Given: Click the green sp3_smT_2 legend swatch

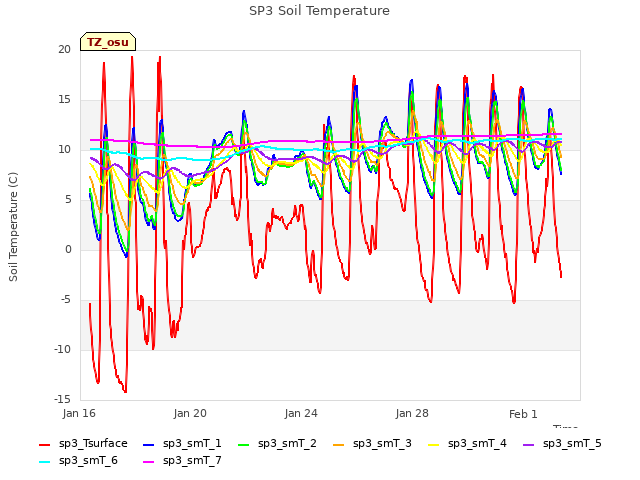Looking at the screenshot, I should (x=244, y=444).
